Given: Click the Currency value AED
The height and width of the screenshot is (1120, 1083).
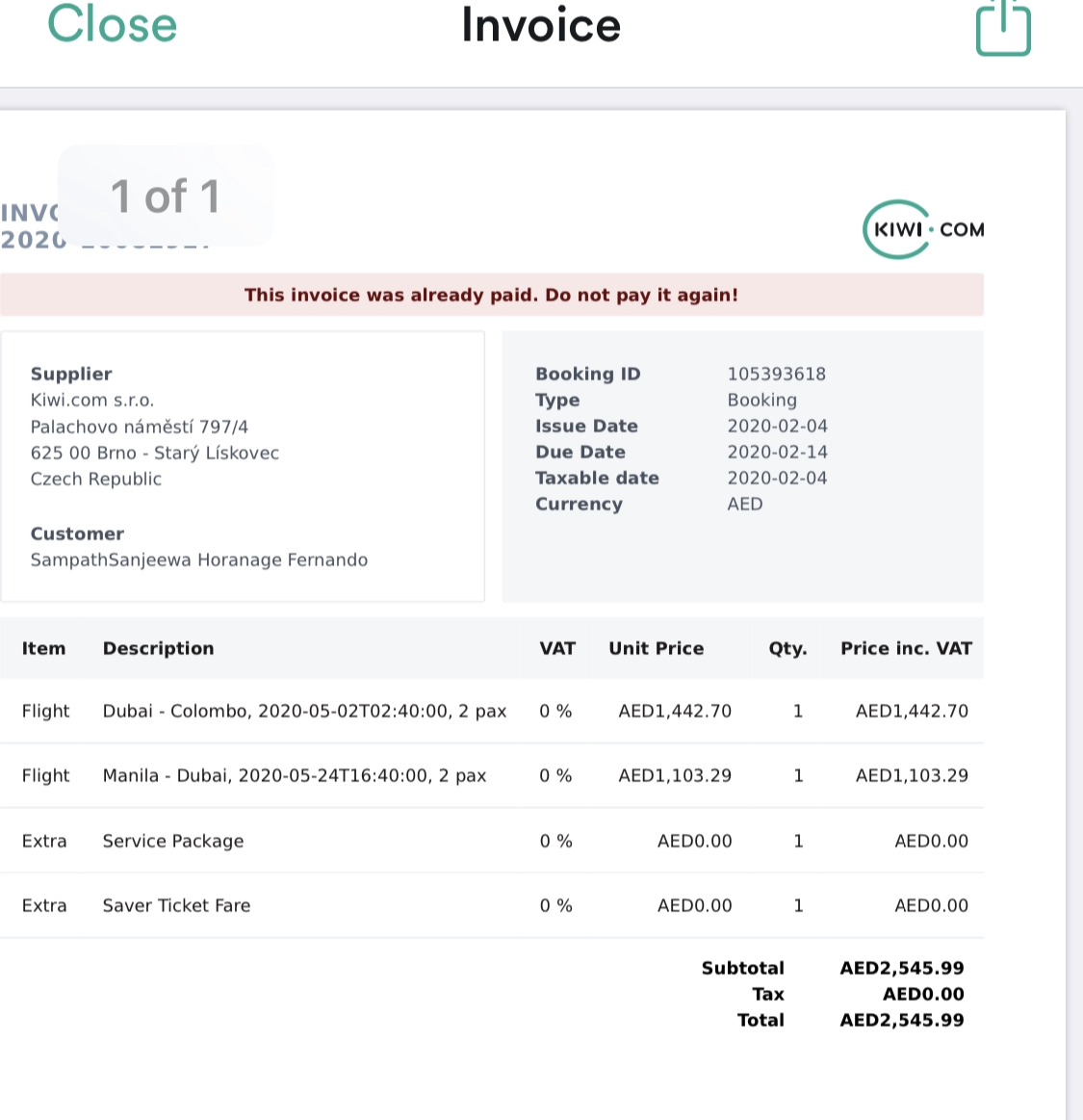Looking at the screenshot, I should pos(745,504).
